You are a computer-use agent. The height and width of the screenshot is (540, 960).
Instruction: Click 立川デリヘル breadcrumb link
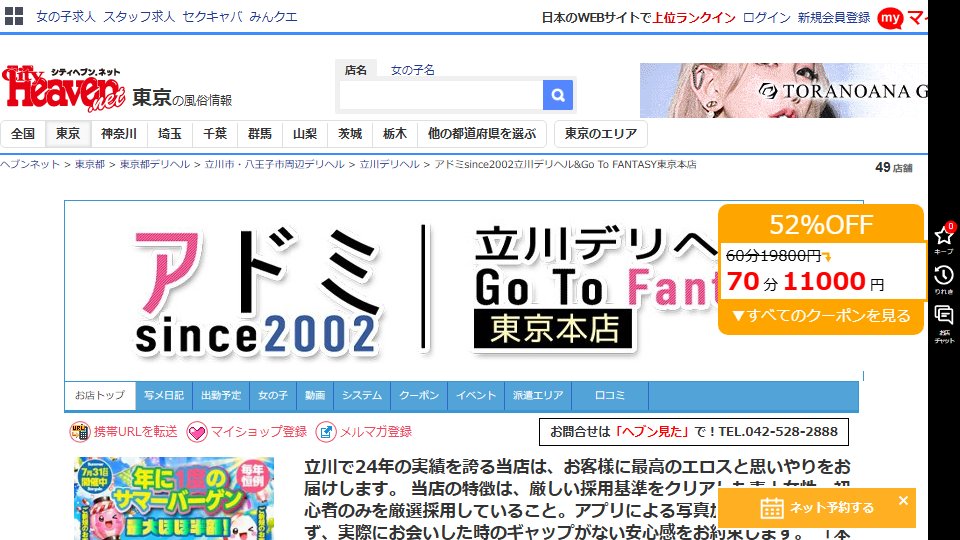pyautogui.click(x=389, y=164)
